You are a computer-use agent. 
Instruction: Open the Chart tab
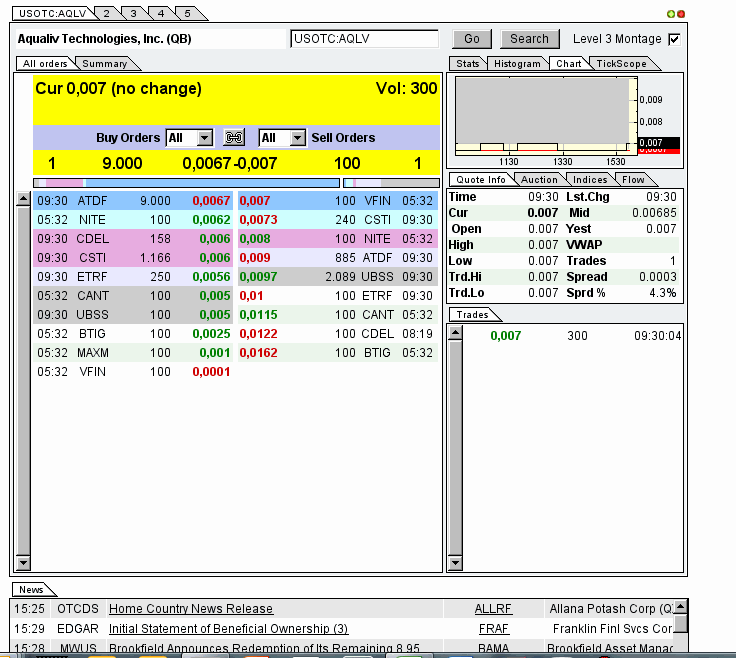pos(569,64)
